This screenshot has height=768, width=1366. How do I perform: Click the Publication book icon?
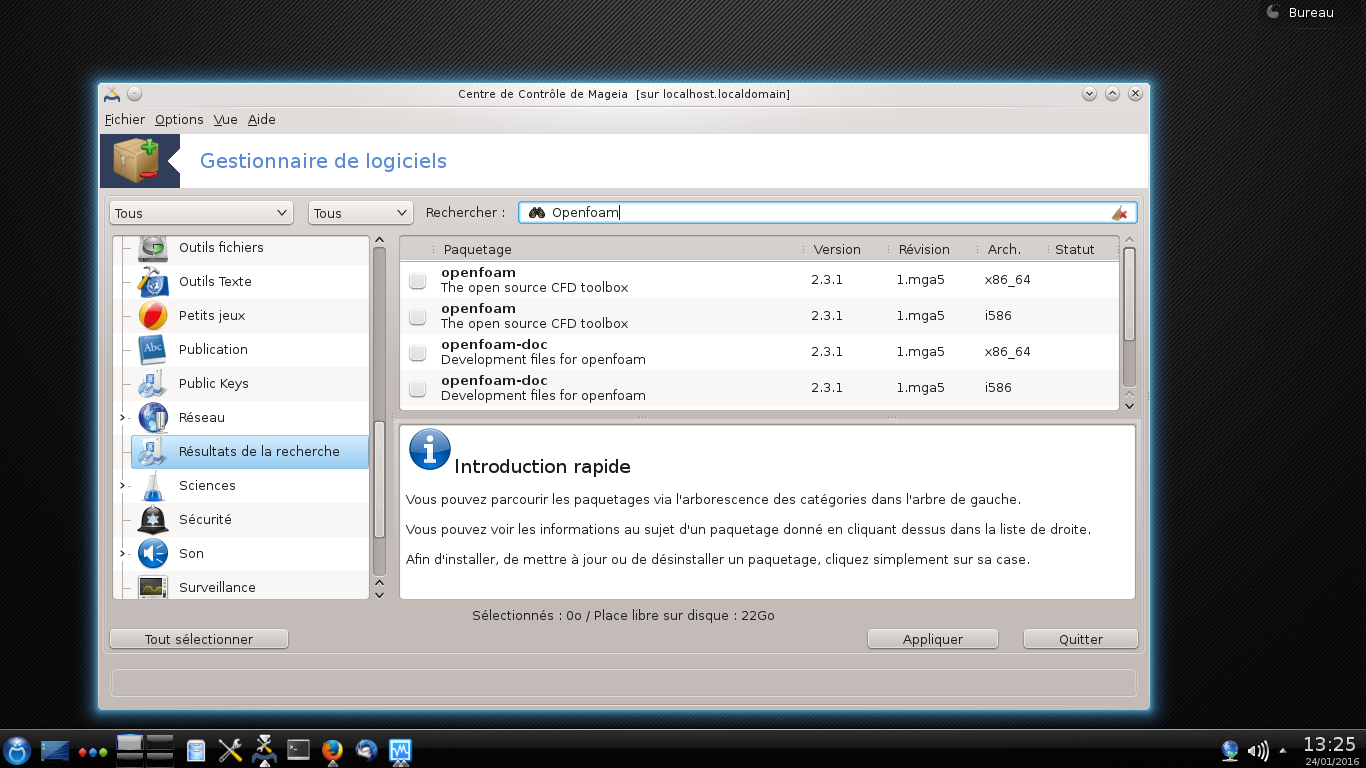153,349
